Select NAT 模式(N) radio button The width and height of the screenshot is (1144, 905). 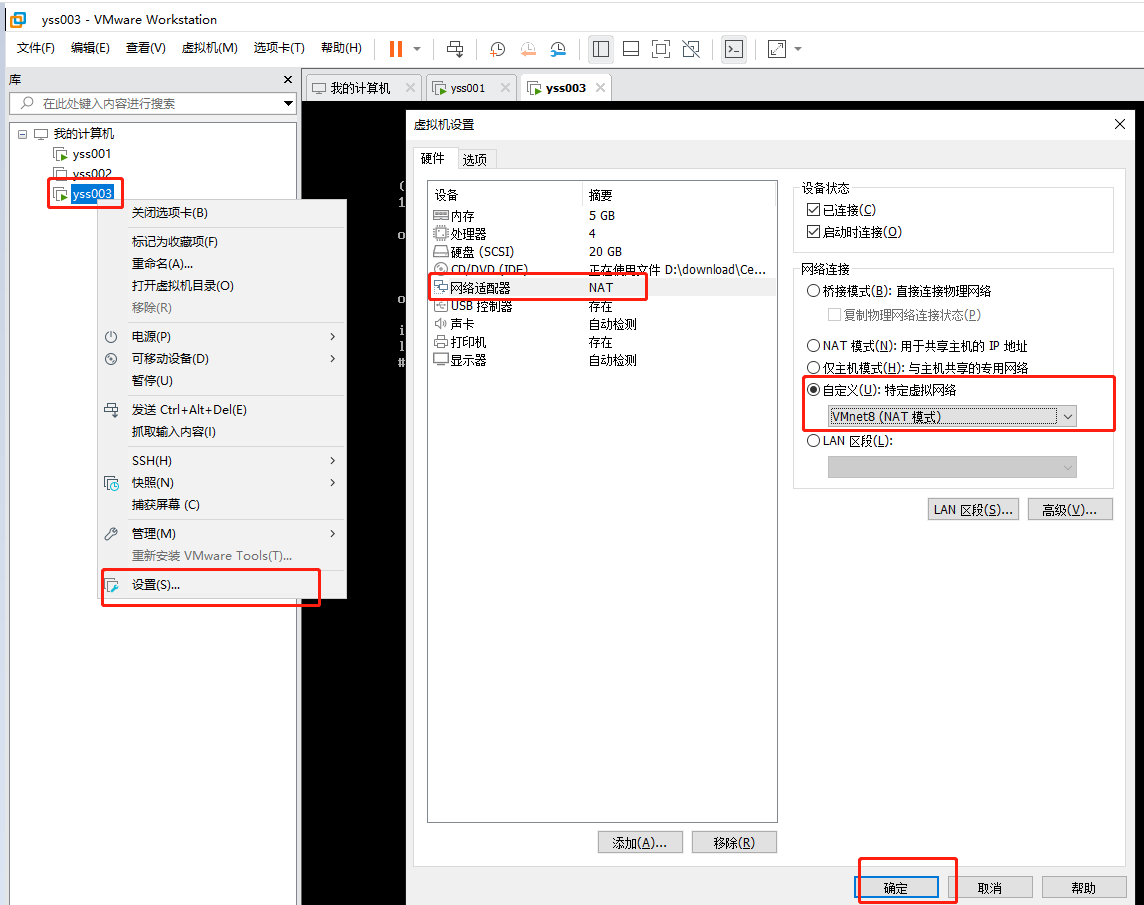[813, 346]
